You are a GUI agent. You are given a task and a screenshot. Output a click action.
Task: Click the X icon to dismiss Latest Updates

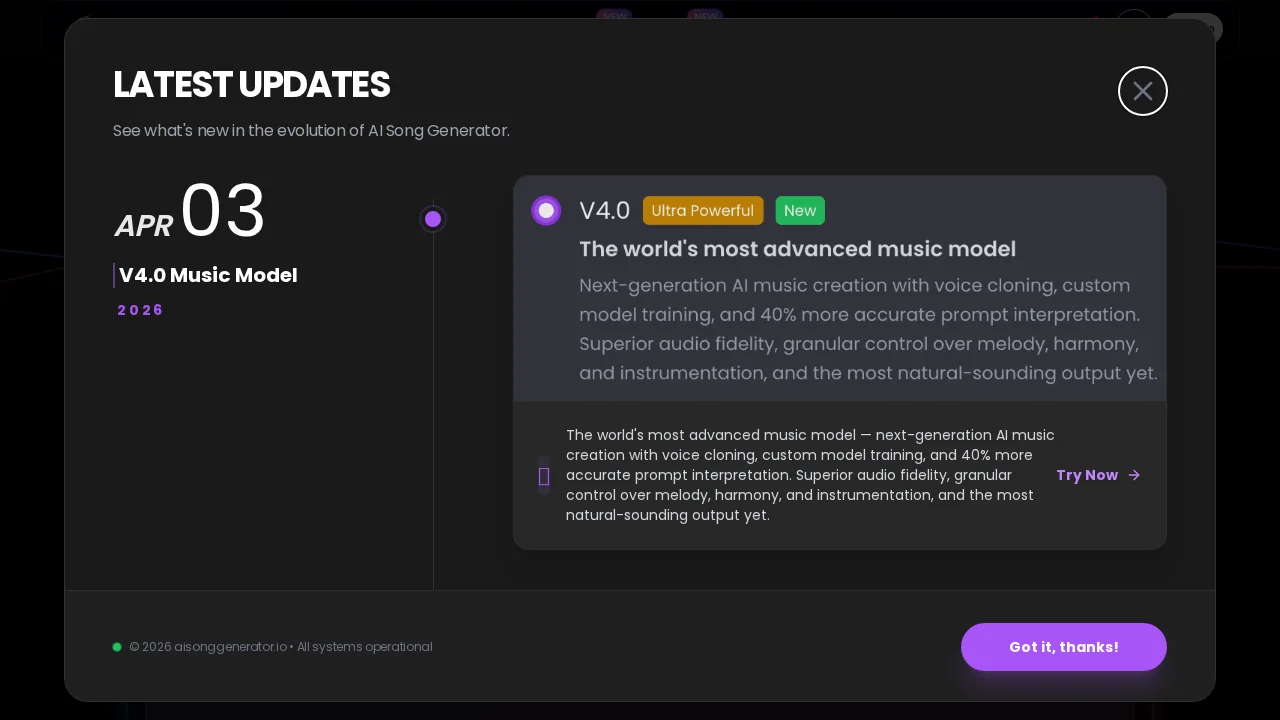coord(1143,91)
